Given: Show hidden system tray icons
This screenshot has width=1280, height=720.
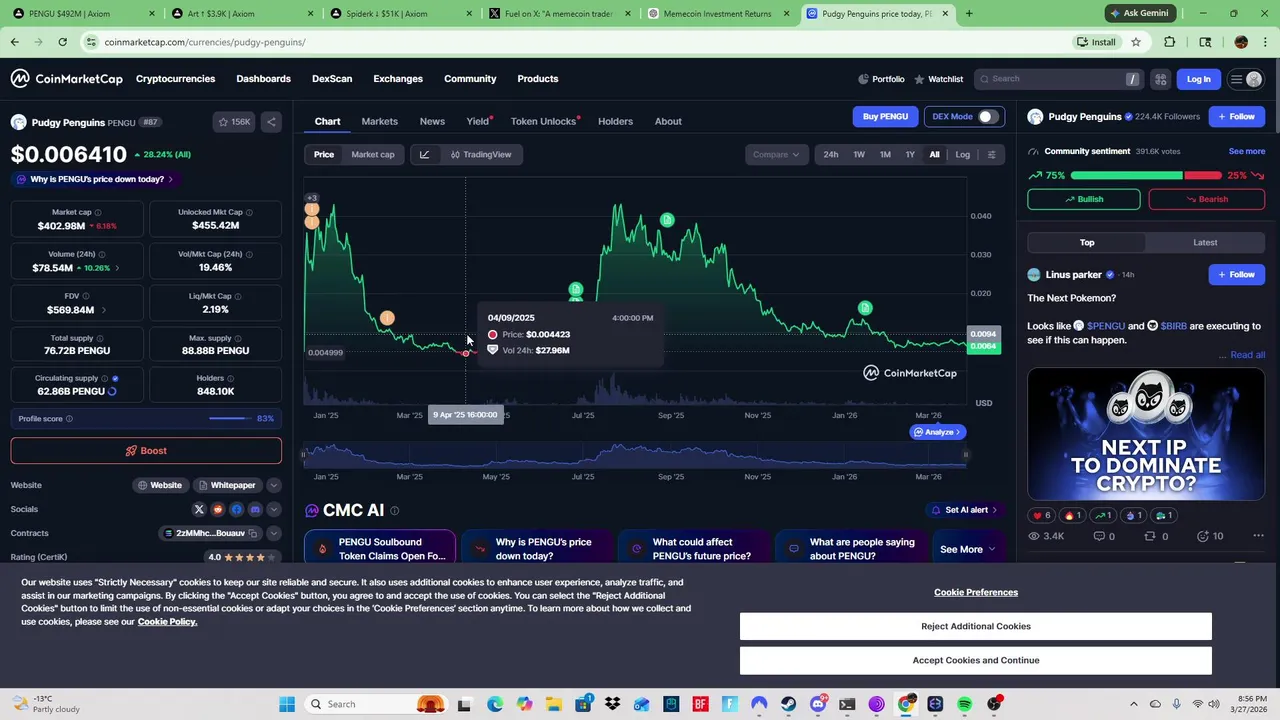Looking at the screenshot, I should pyautogui.click(x=1133, y=704).
